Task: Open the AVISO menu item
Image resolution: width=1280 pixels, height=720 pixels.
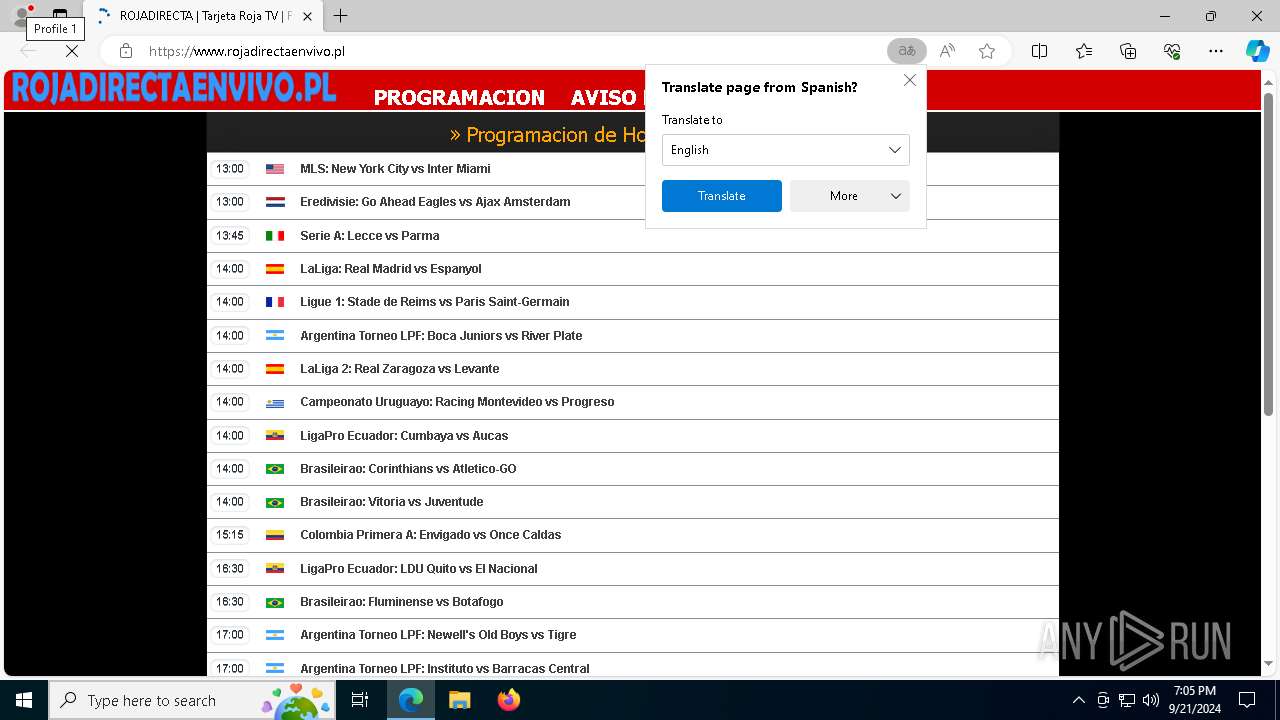Action: coord(607,97)
